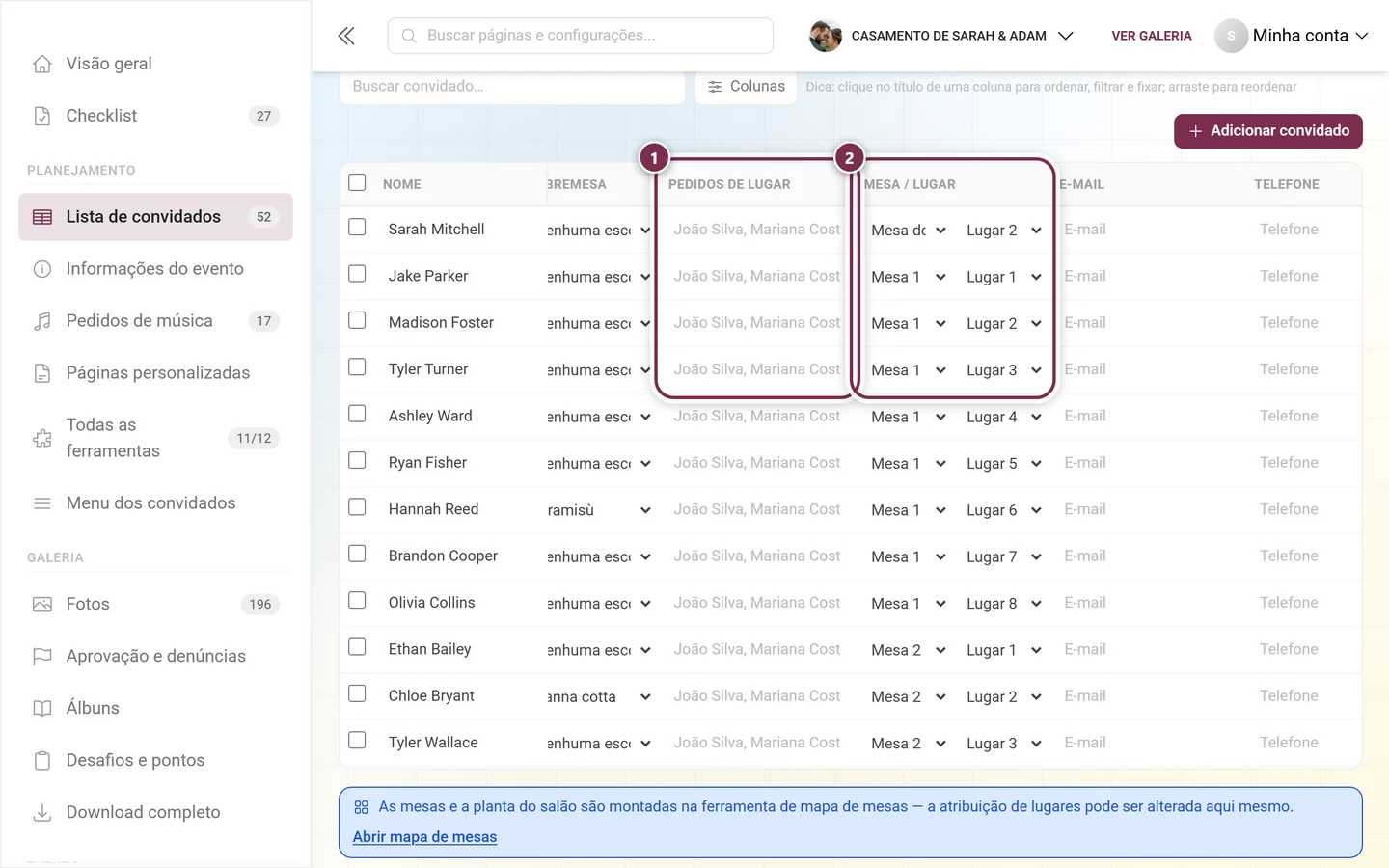Viewport: 1389px width, 868px height.
Task: Go to Pedidos de música
Action: pos(155,321)
